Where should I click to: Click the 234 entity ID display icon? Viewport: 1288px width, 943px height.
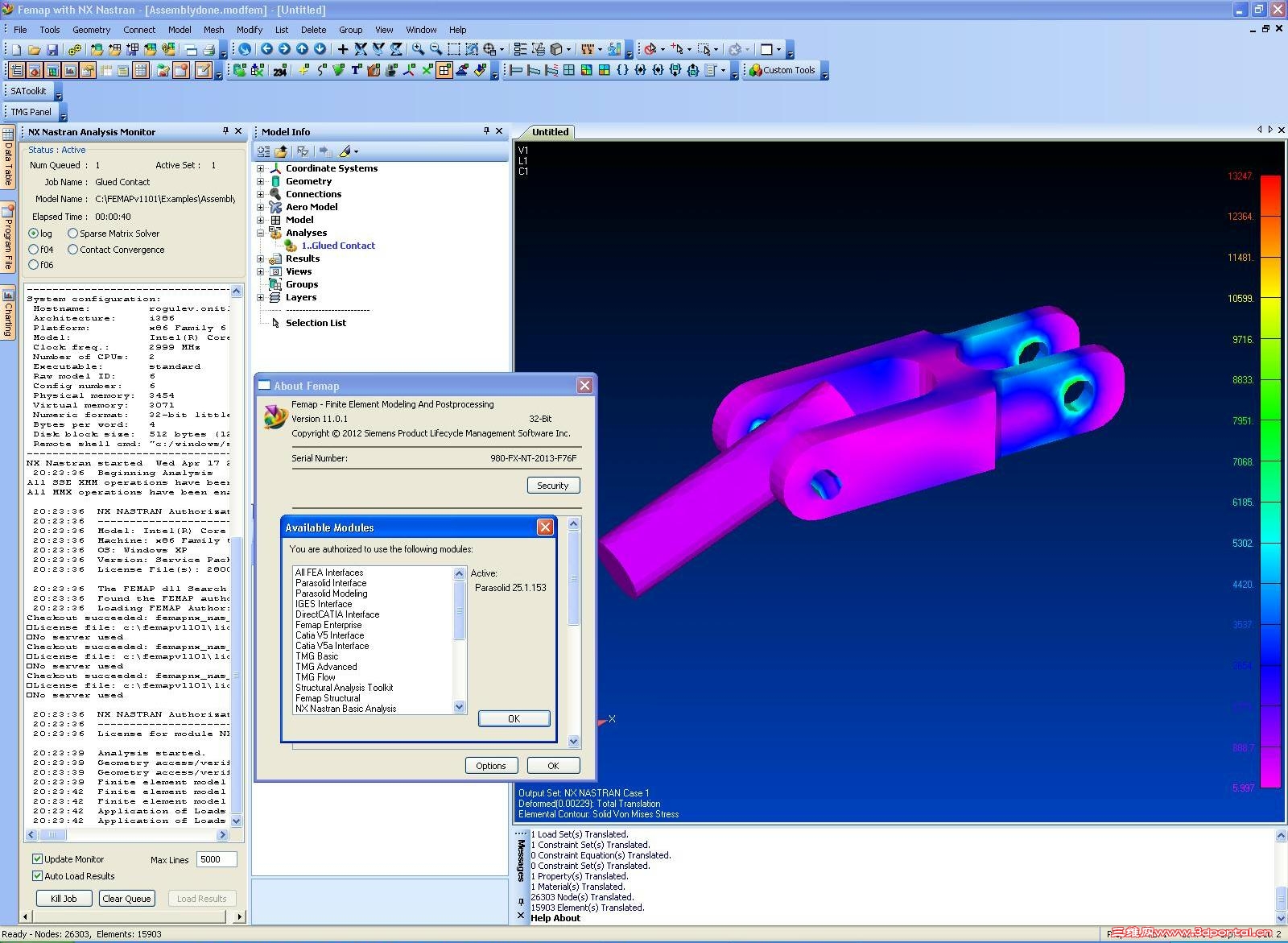[x=279, y=70]
